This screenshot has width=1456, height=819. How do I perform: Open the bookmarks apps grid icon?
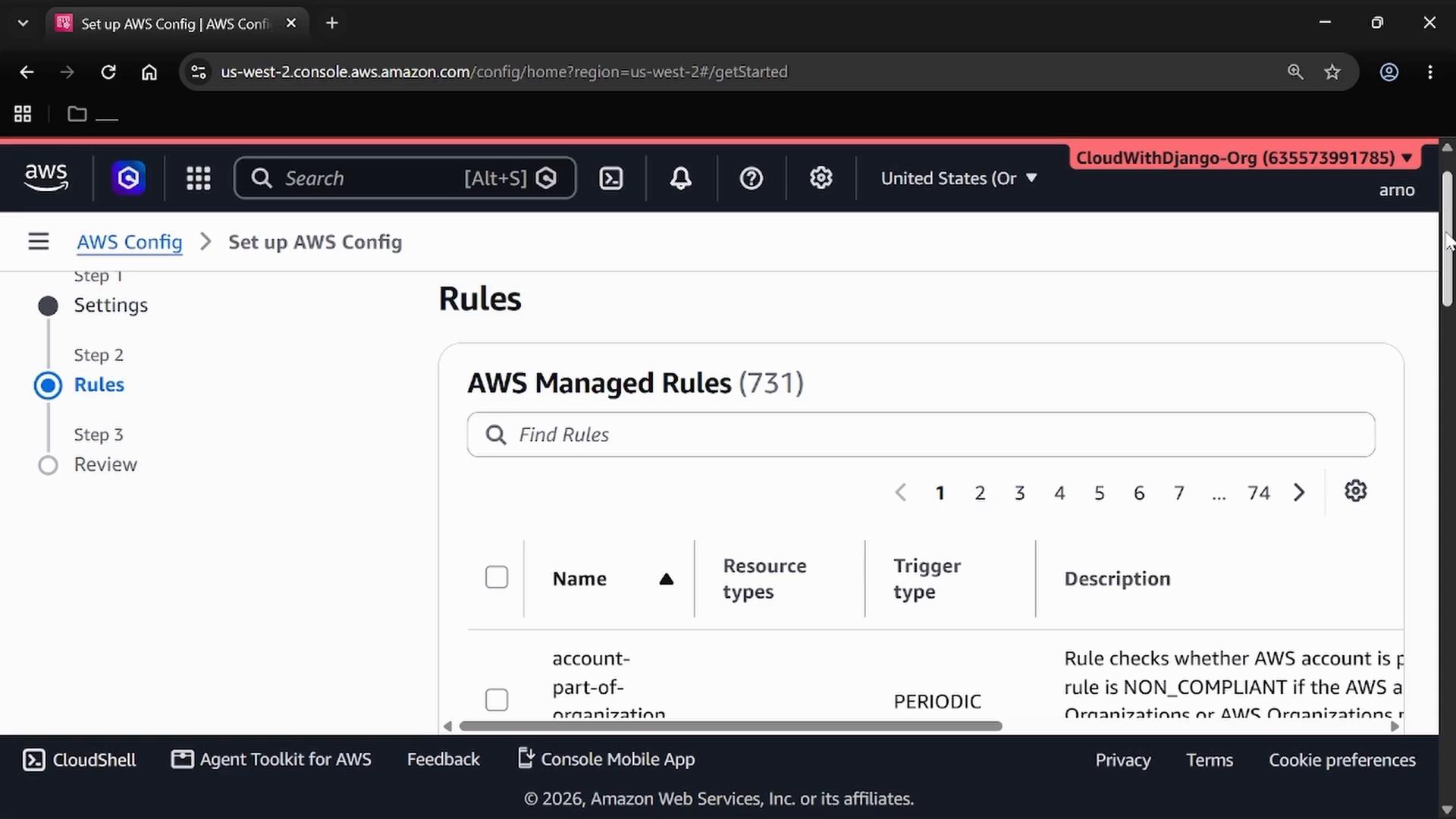(x=23, y=115)
